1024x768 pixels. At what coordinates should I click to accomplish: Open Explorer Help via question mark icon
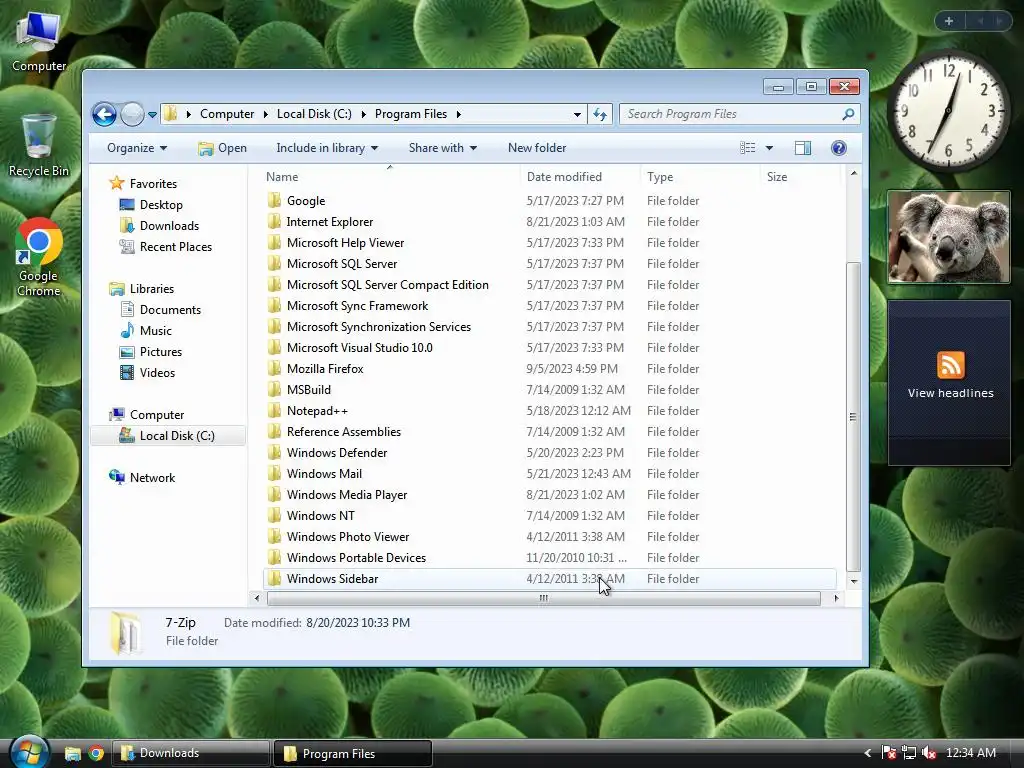tap(839, 148)
